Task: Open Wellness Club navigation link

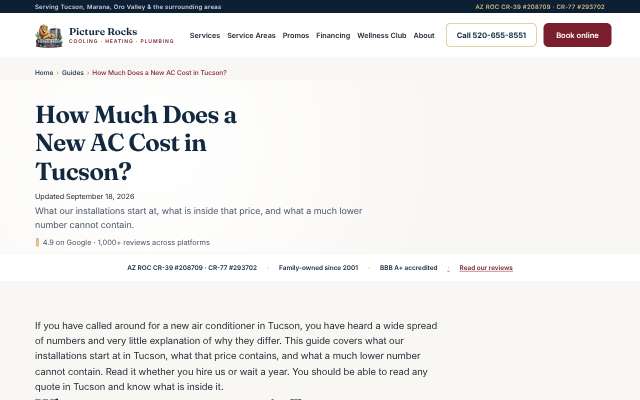Action: pyautogui.click(x=382, y=36)
